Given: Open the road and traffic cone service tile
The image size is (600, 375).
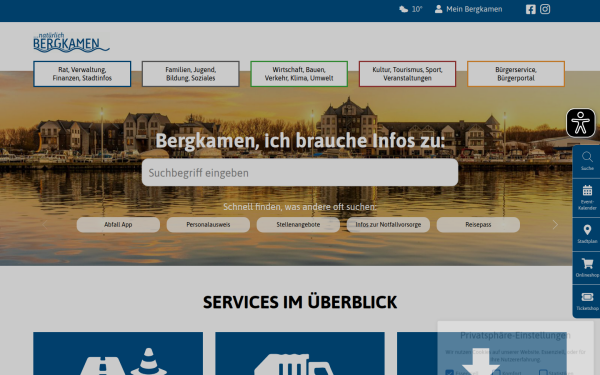Looking at the screenshot, I should click(118, 354).
